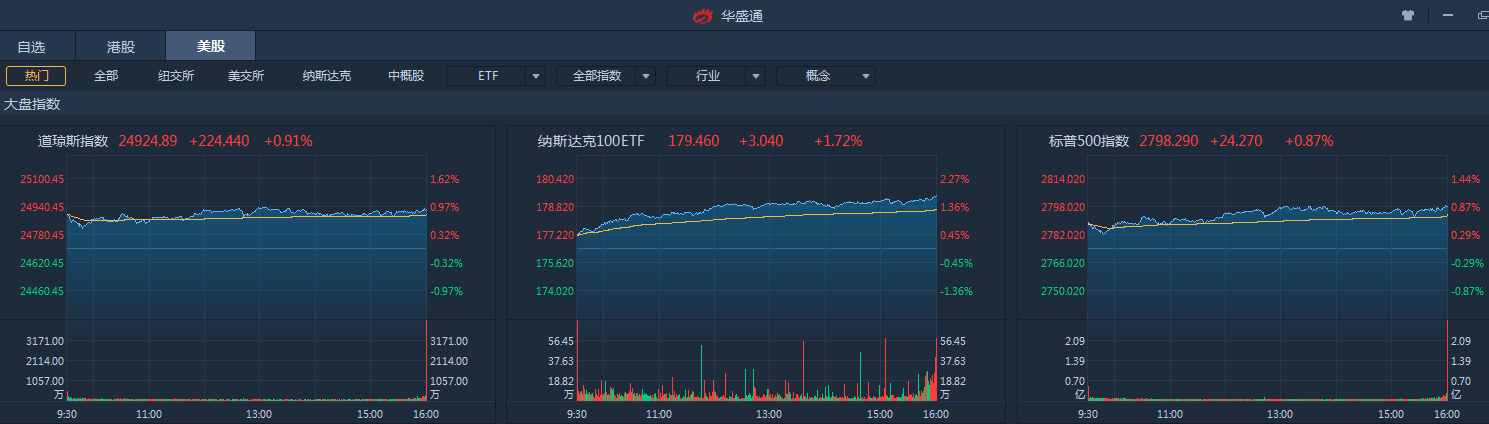Click the 24460.45 axis label
The width and height of the screenshot is (1489, 424).
pyautogui.click(x=42, y=291)
